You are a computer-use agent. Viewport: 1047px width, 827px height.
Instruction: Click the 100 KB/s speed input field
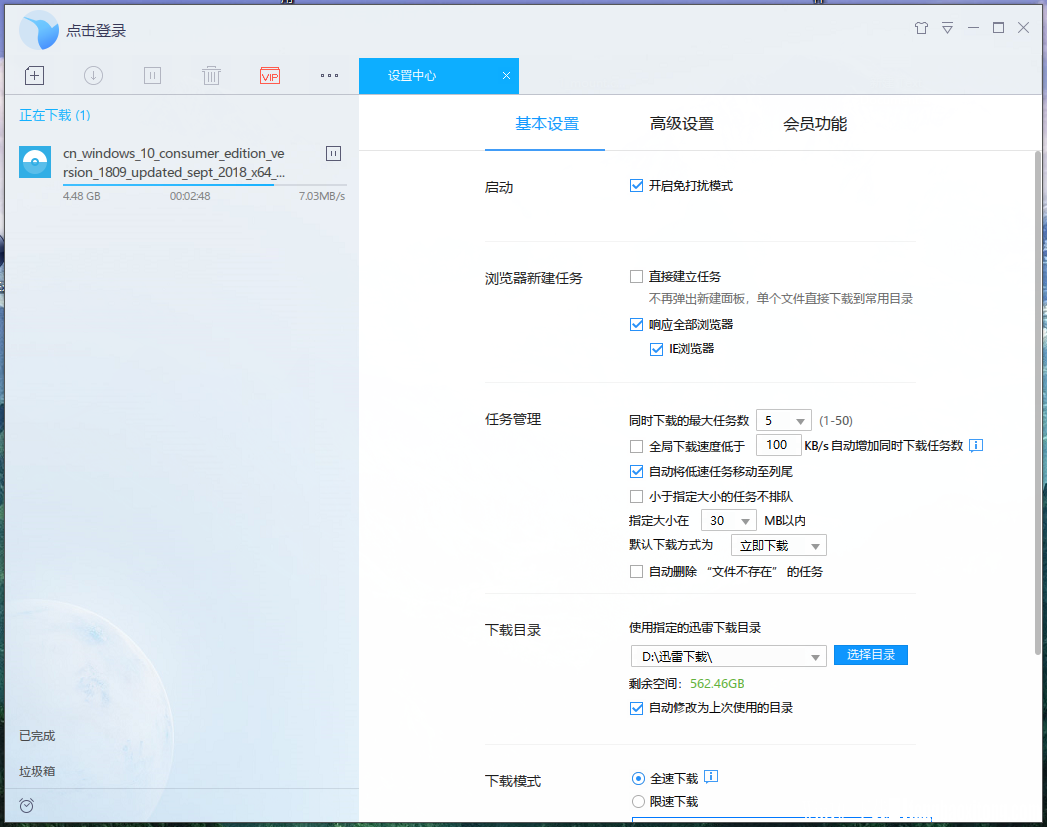pos(778,445)
